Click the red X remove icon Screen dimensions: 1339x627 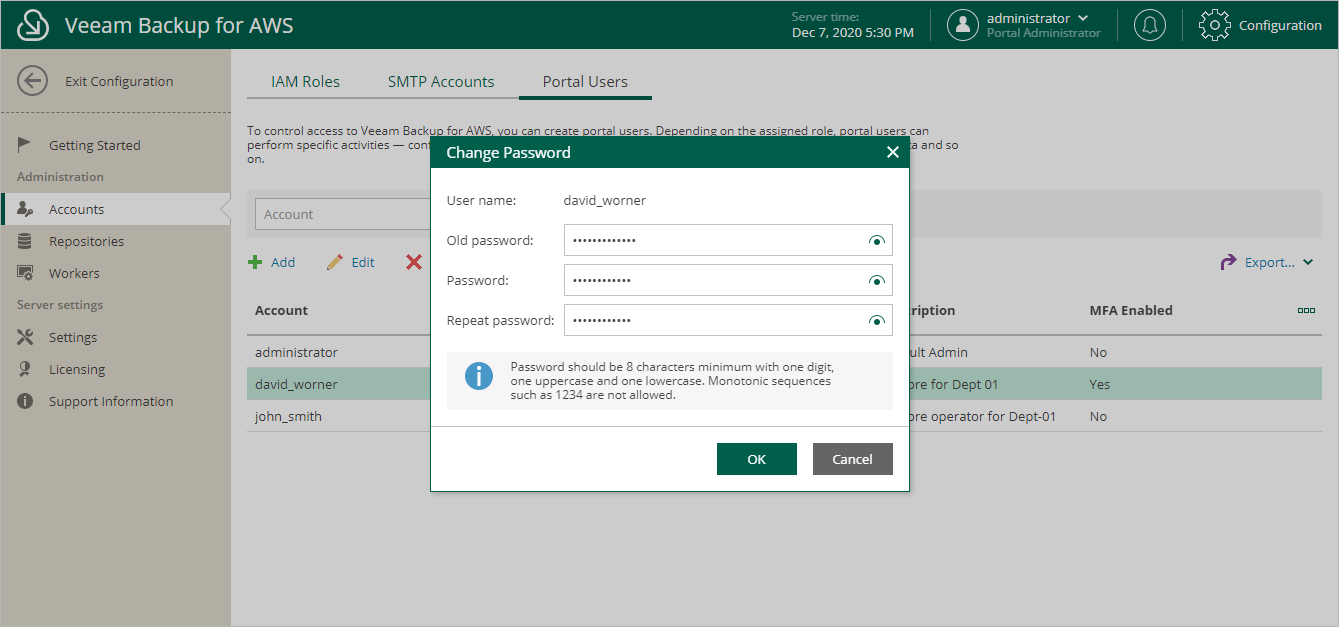tap(414, 262)
